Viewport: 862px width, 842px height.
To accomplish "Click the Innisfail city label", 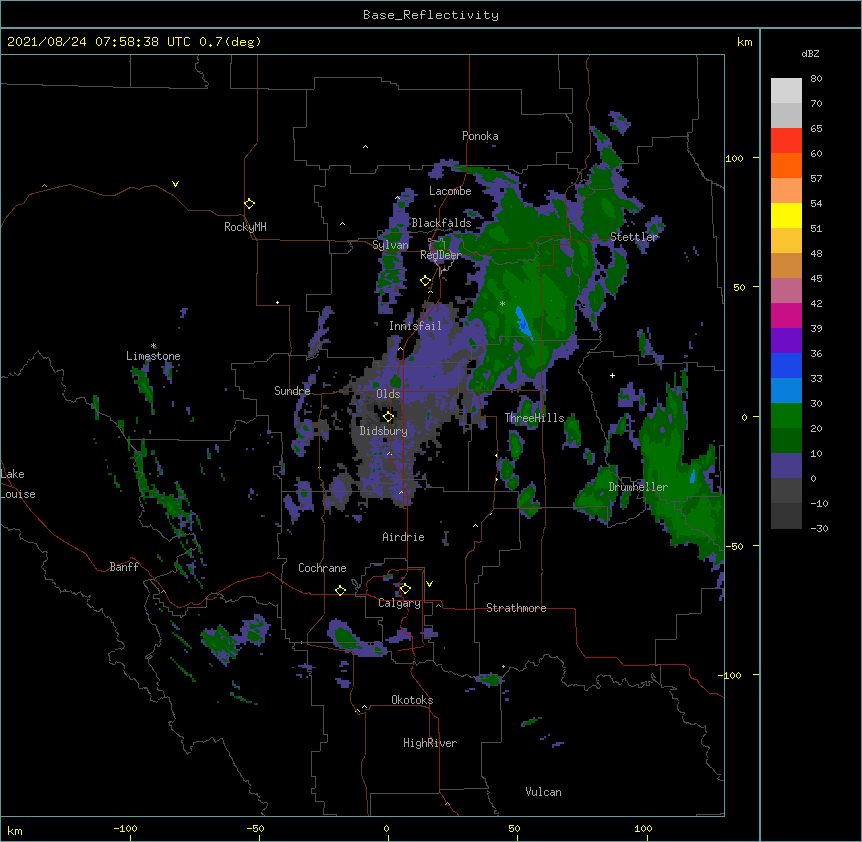I will pyautogui.click(x=415, y=326).
